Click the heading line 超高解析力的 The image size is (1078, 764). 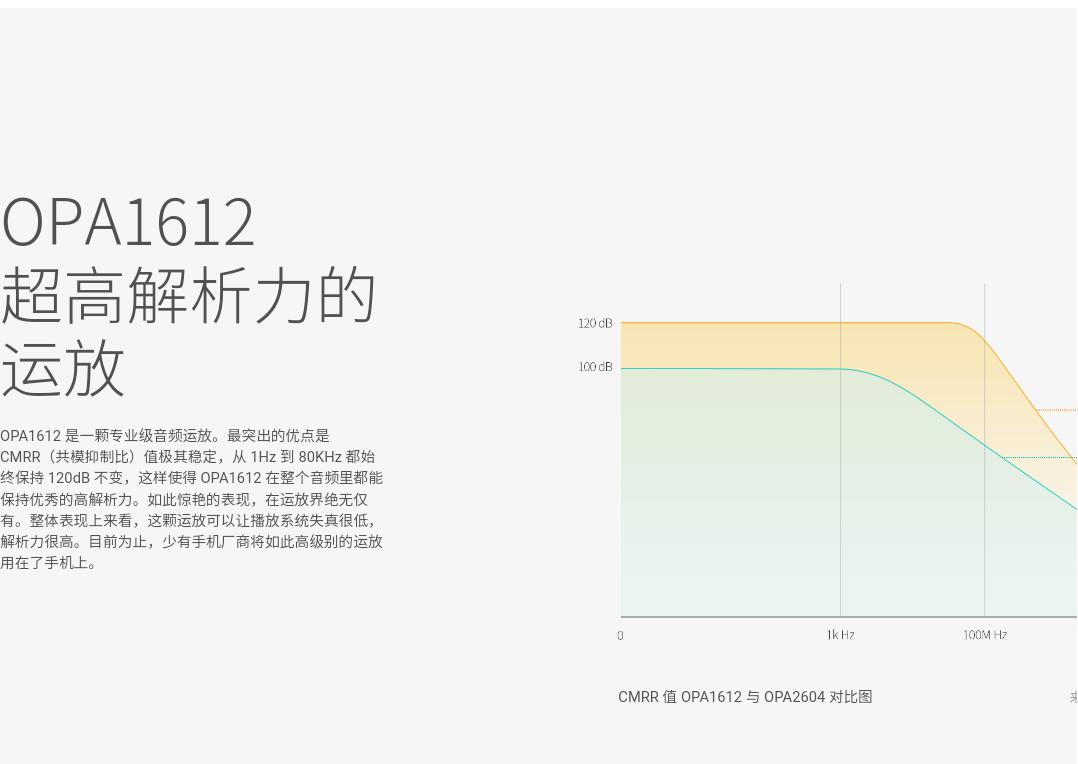188,295
